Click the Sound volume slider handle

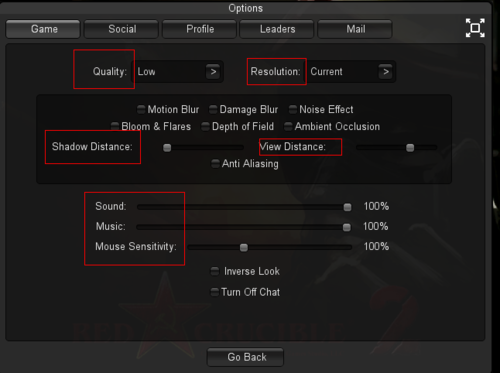[x=347, y=207]
